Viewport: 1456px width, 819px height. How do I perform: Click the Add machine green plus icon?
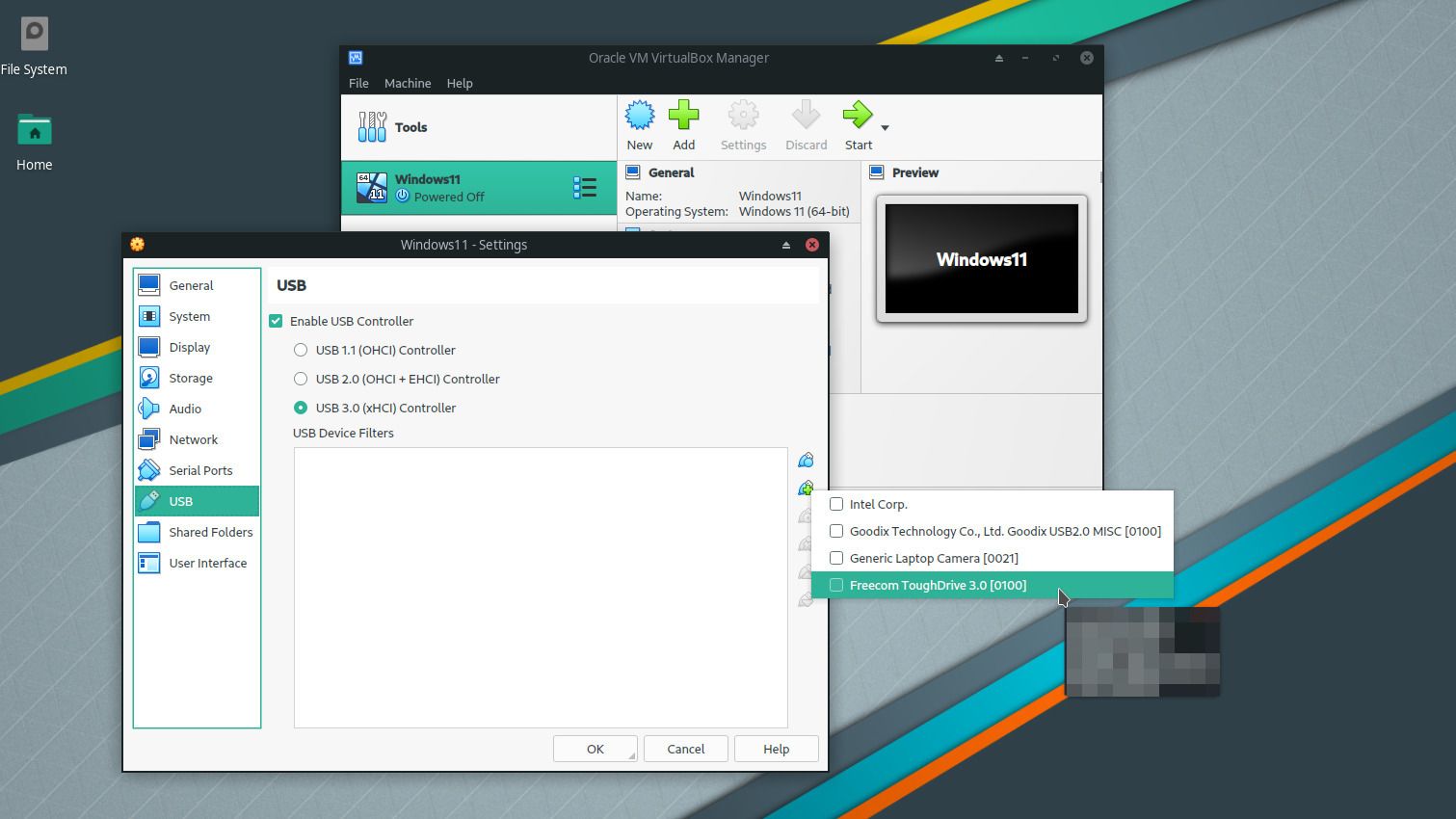coord(684,116)
